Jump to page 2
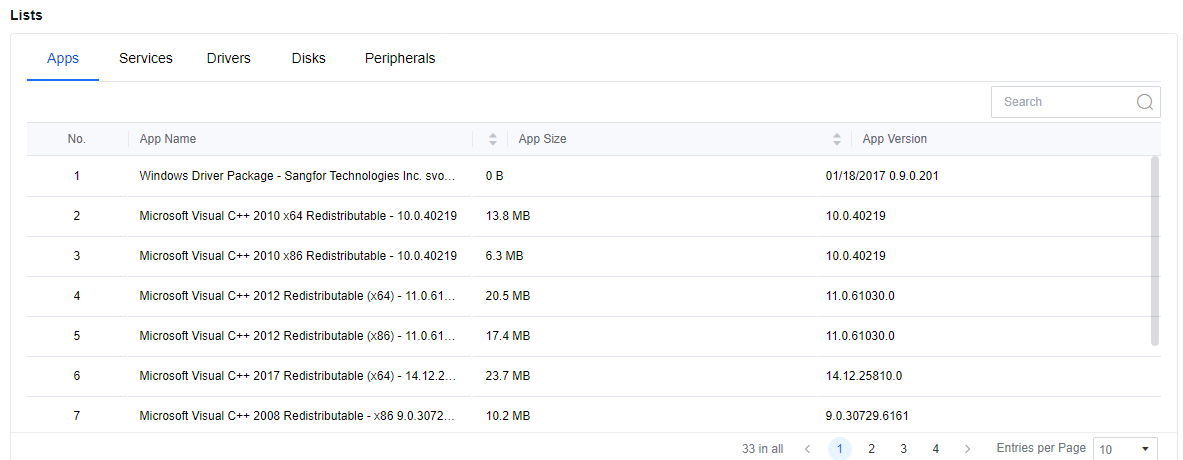 coord(872,449)
